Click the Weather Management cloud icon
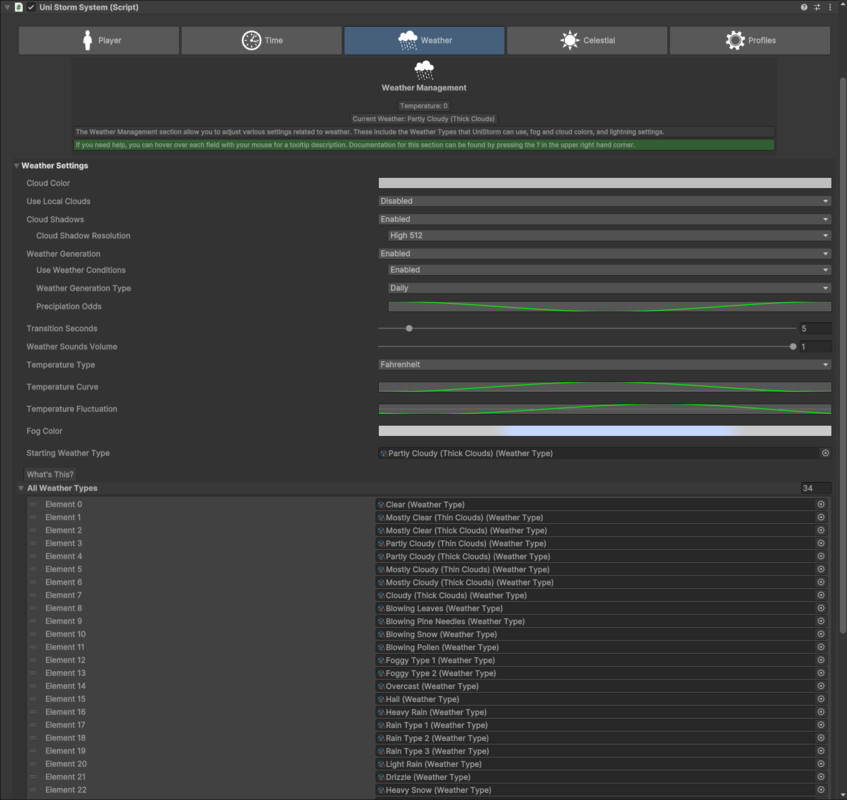Image resolution: width=847 pixels, height=800 pixels. click(x=424, y=70)
